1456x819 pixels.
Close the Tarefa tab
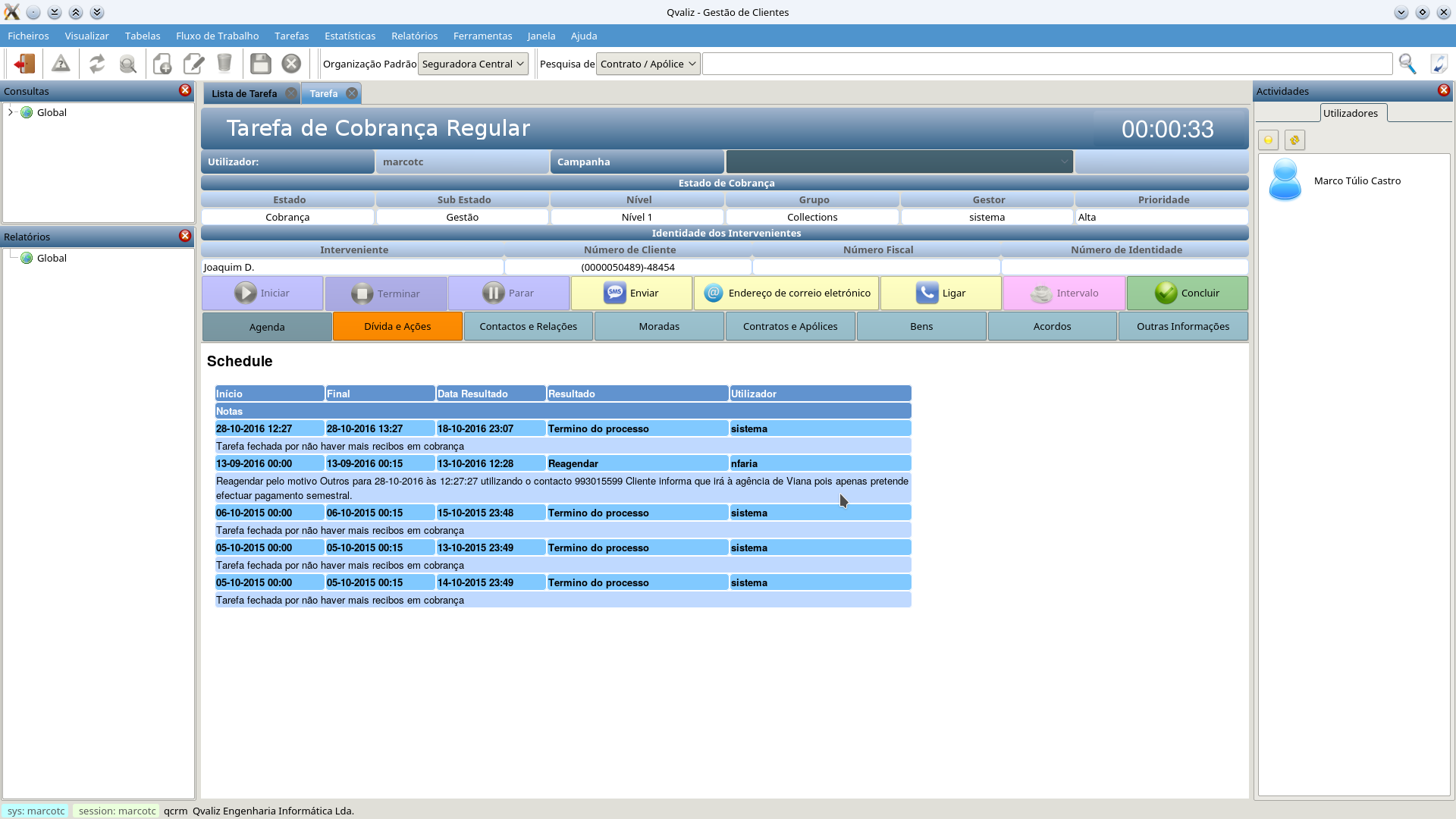(352, 93)
